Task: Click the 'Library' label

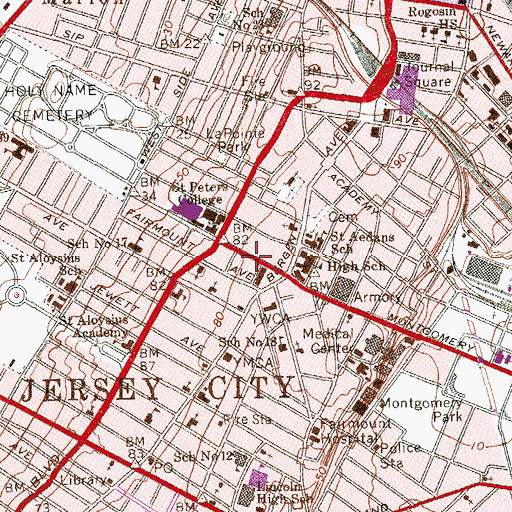Action: pyautogui.click(x=84, y=480)
